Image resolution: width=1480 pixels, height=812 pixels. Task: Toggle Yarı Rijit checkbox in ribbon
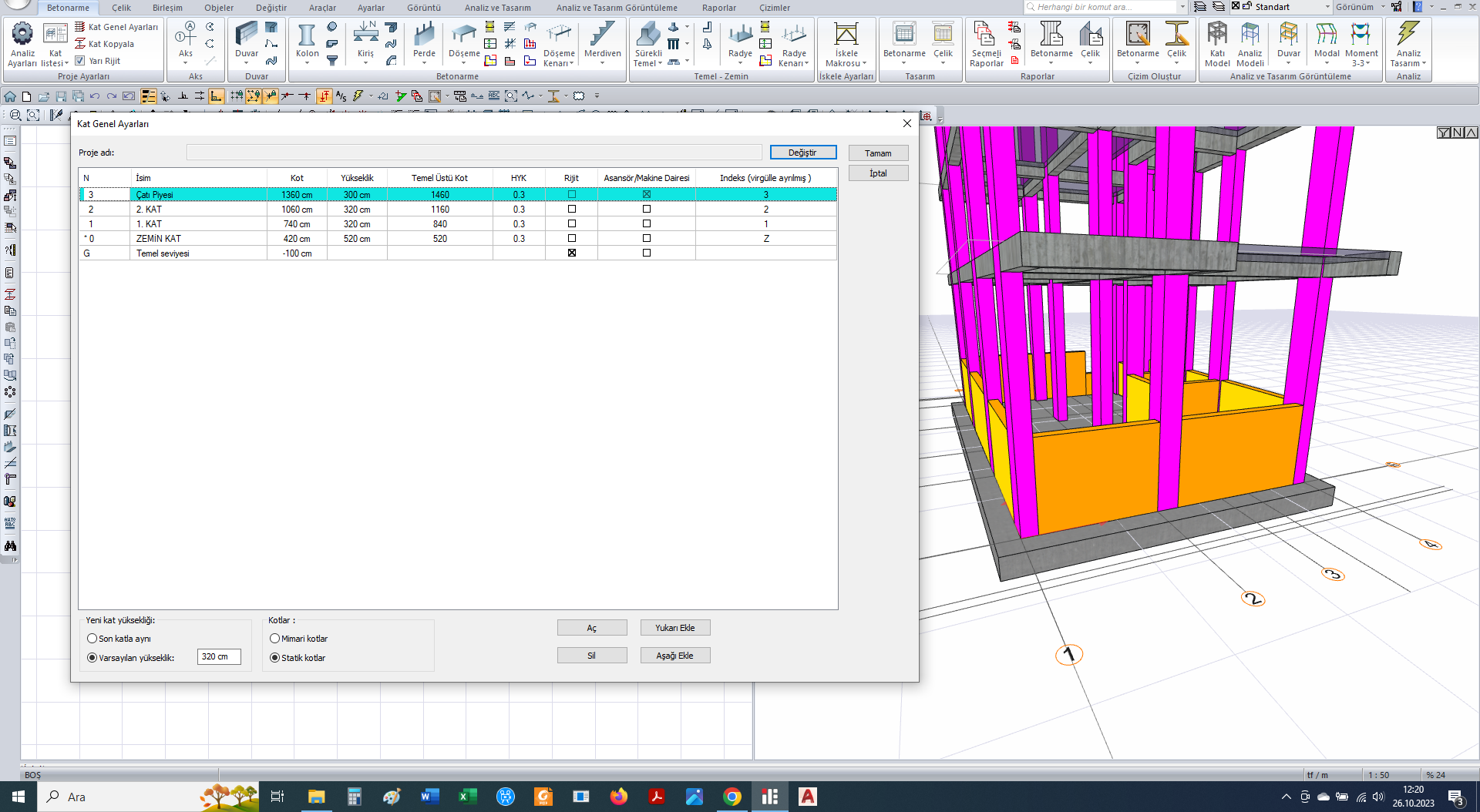79,61
